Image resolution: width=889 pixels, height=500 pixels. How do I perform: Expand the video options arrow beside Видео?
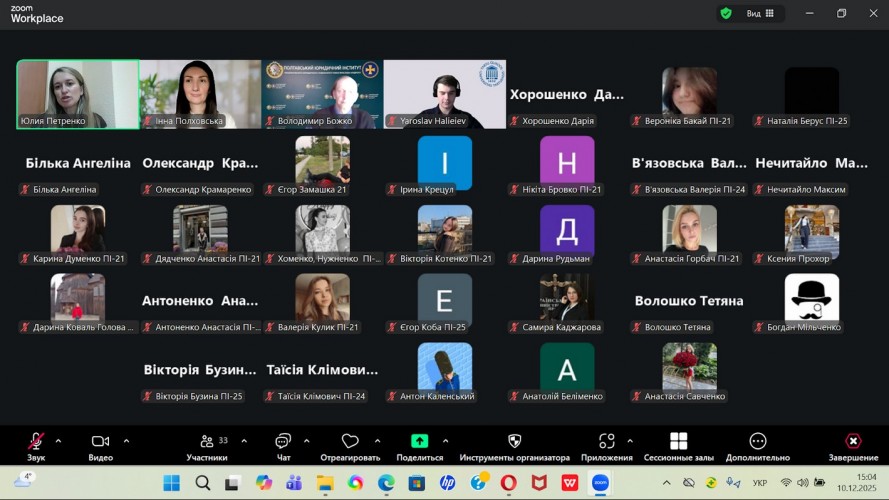(126, 440)
